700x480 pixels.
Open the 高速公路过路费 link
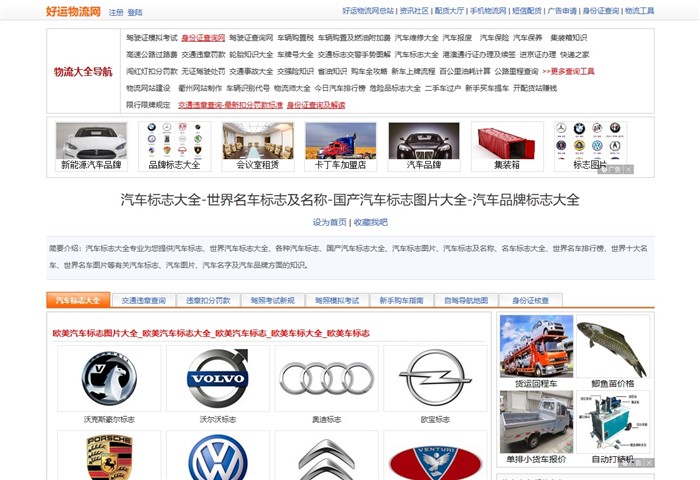[x=152, y=54]
